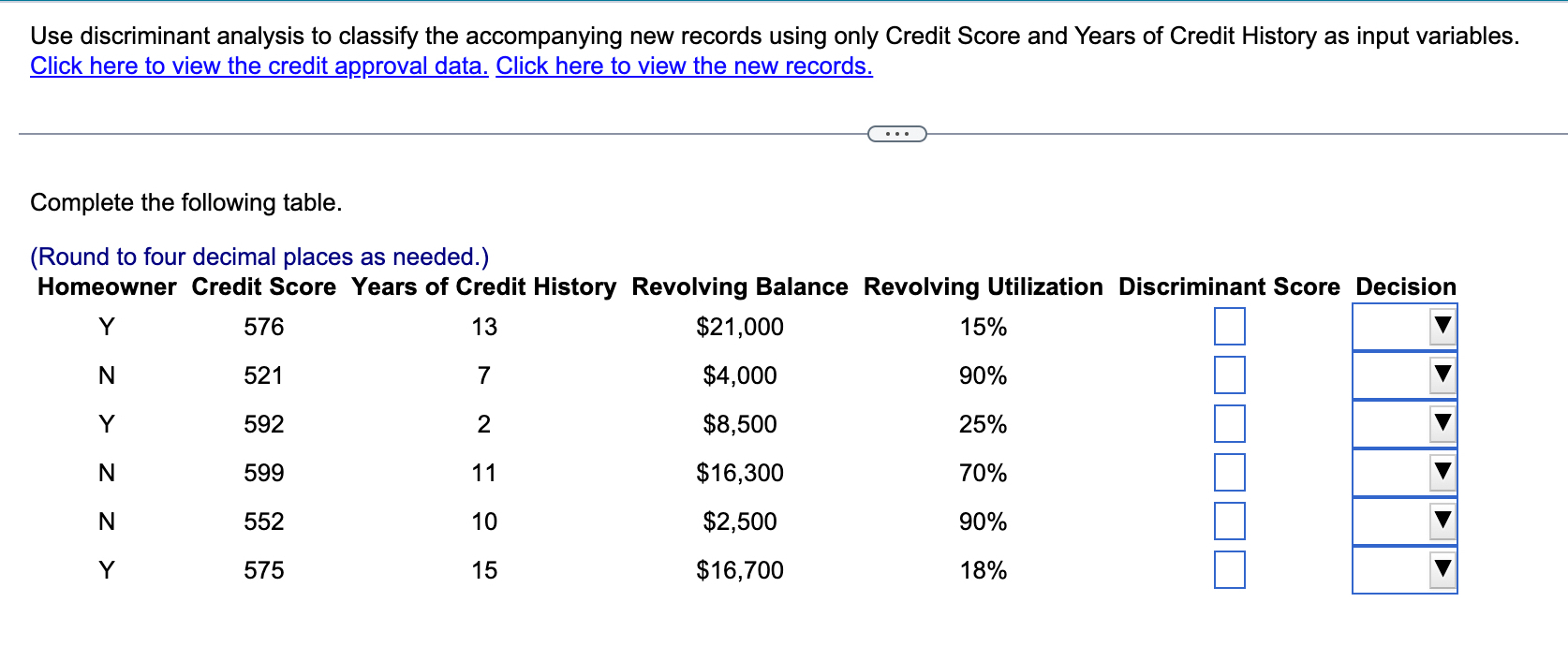The height and width of the screenshot is (661, 1568).
Task: Click the dropdown arrow icon for Credit Score 592 row
Action: pos(1442,424)
